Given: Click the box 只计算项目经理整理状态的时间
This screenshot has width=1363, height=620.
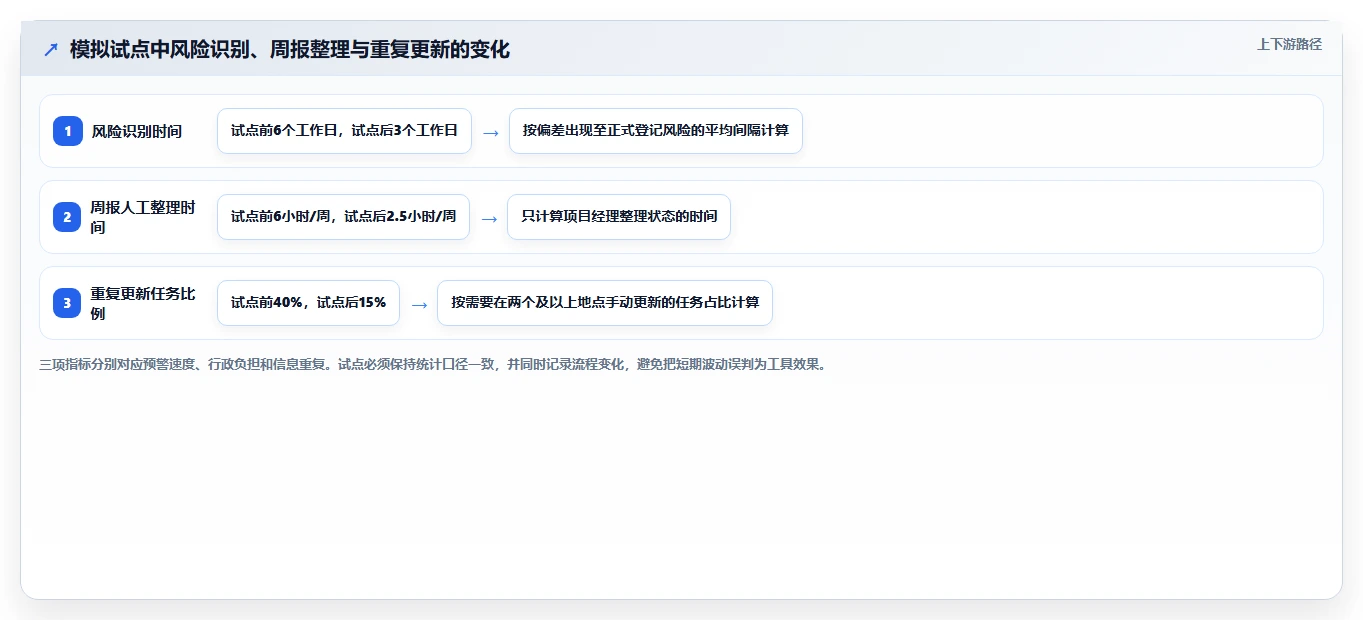Looking at the screenshot, I should [619, 217].
